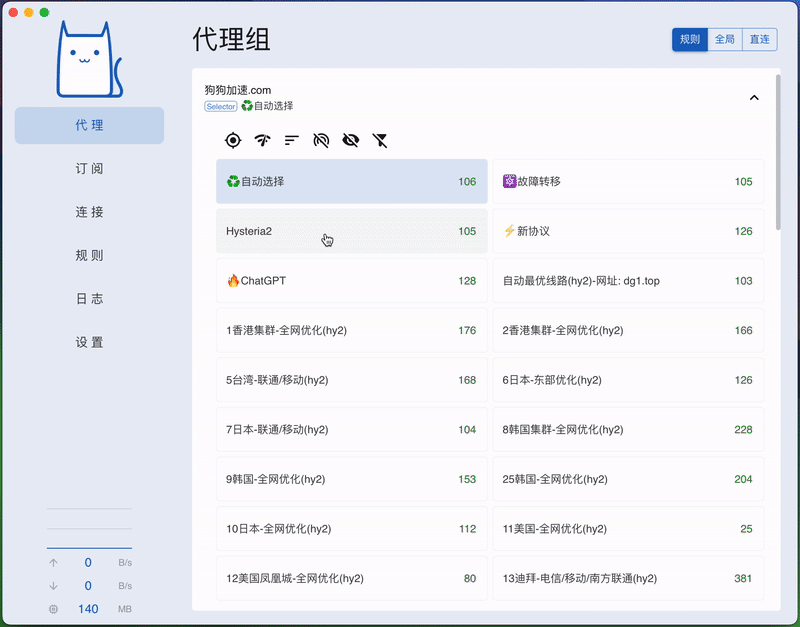Select the 11美国-全网优化(hy2) node
This screenshot has width=800, height=627.
pyautogui.click(x=628, y=529)
